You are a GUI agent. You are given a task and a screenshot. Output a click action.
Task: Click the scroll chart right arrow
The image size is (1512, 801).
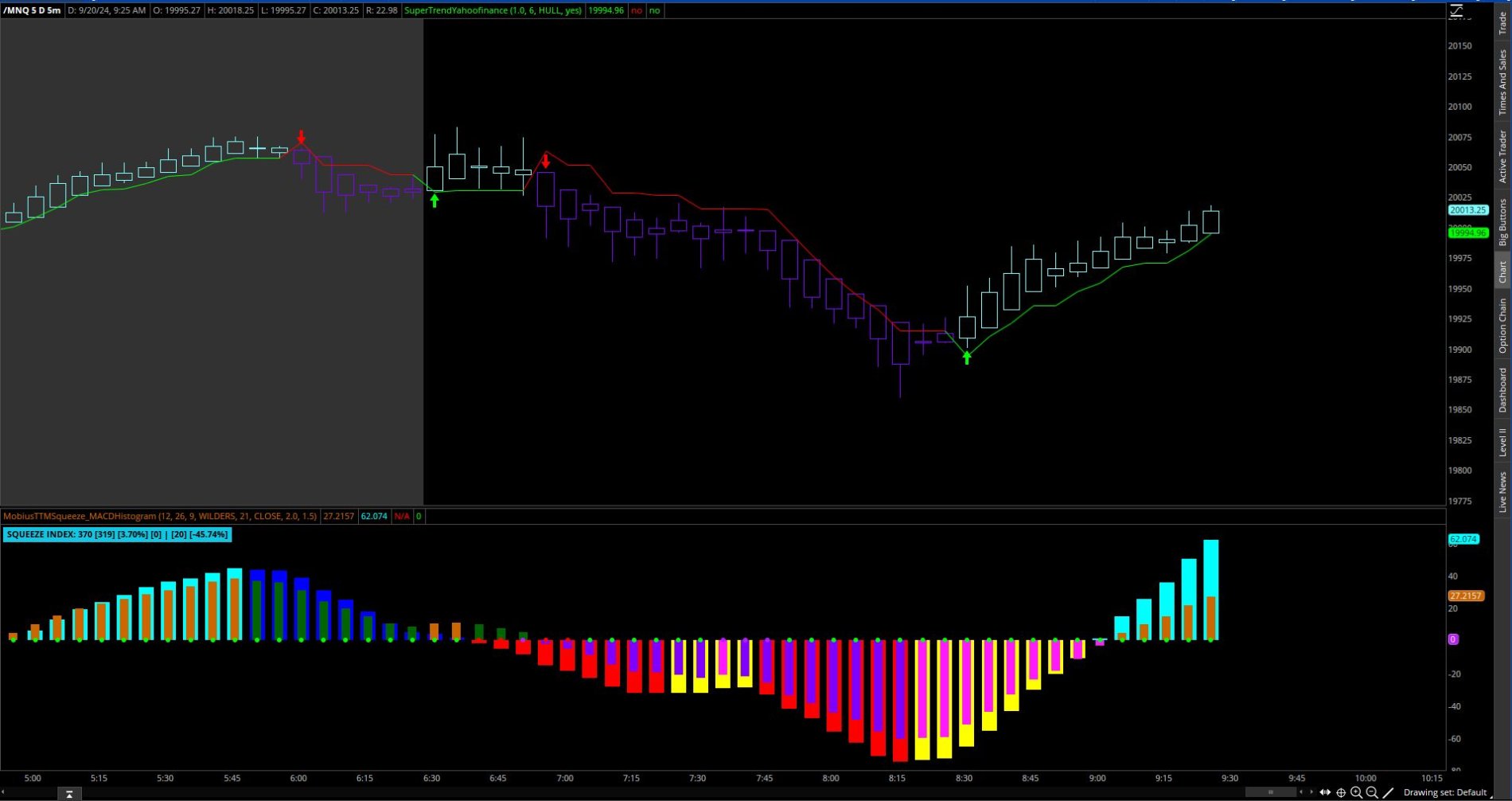pyautogui.click(x=1311, y=792)
